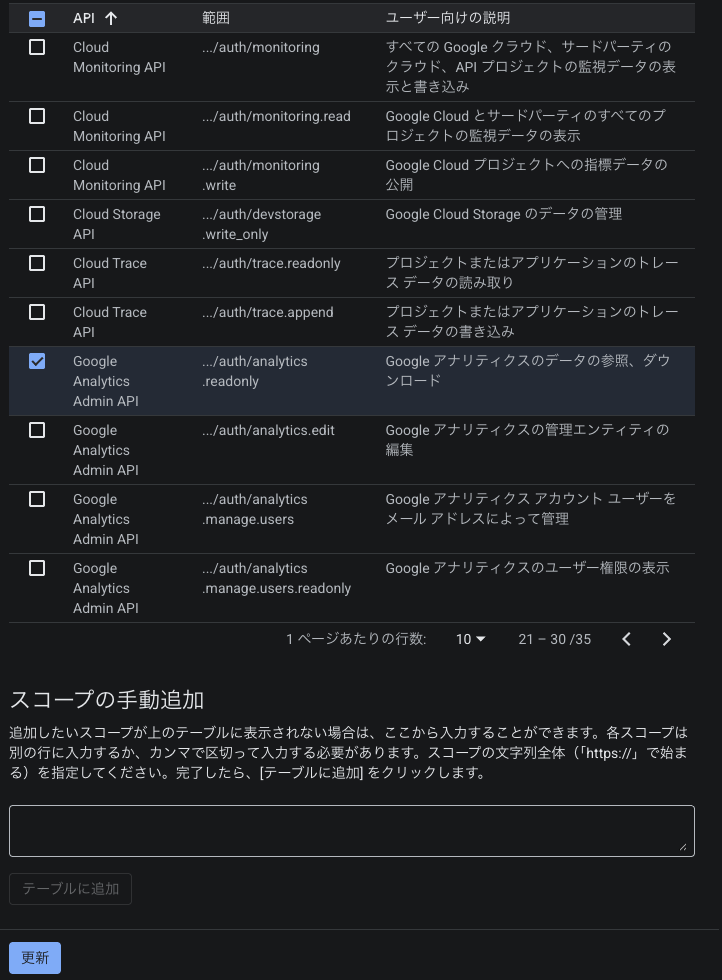The height and width of the screenshot is (980, 722).
Task: Toggle the select-all header checkbox
Action: [37, 18]
